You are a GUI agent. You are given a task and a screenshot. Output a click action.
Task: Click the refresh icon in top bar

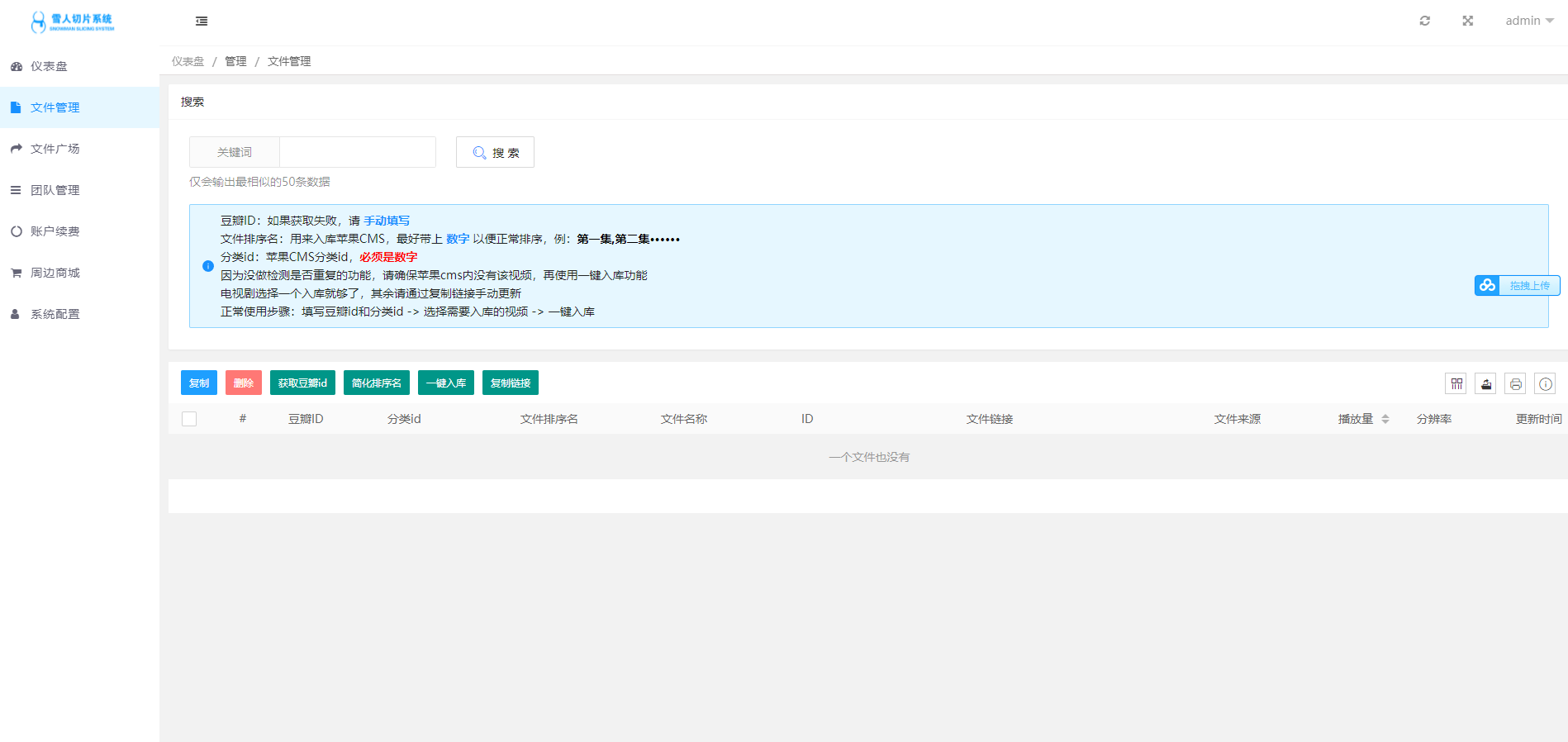[x=1424, y=21]
